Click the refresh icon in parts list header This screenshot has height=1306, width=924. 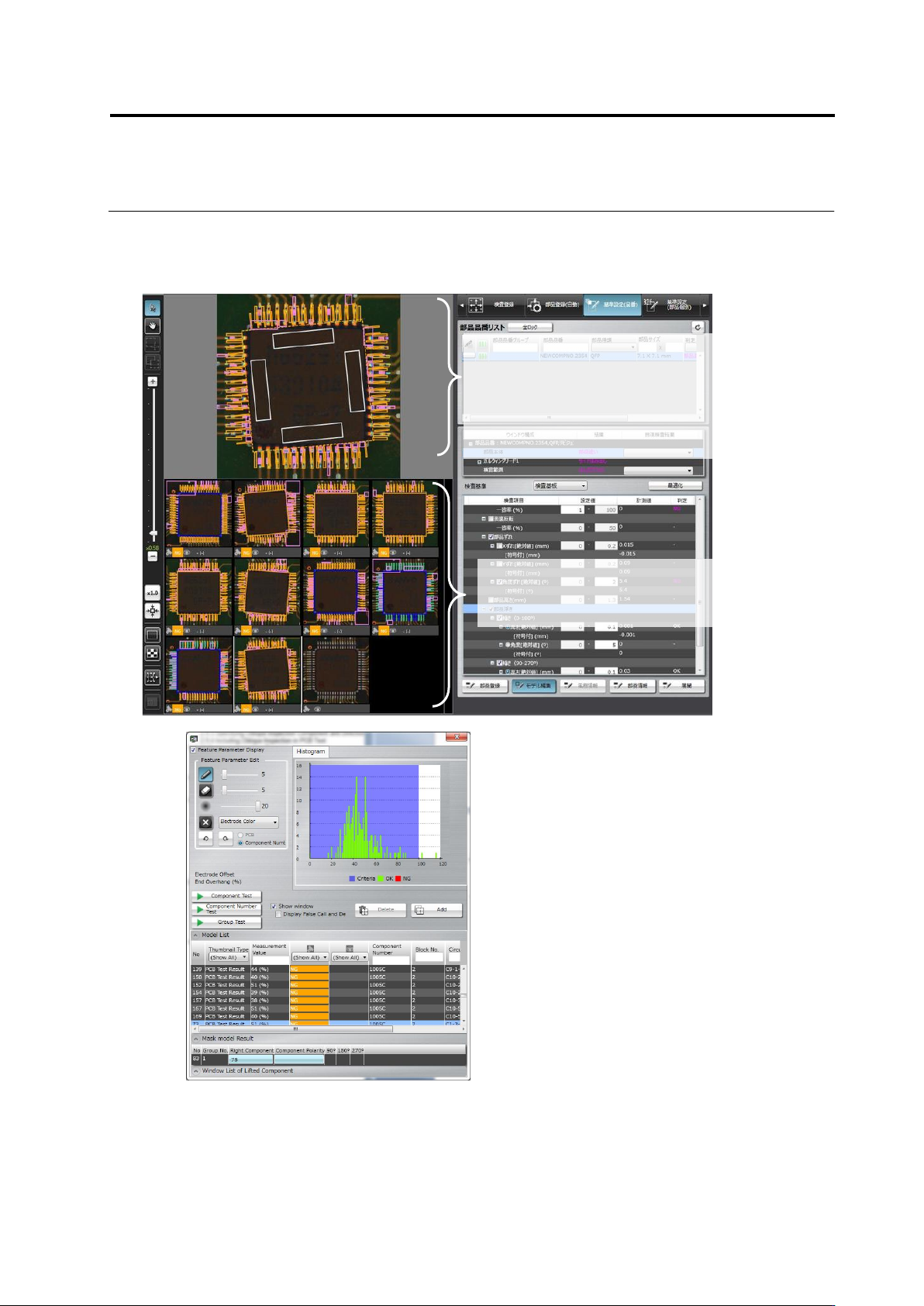pos(697,328)
